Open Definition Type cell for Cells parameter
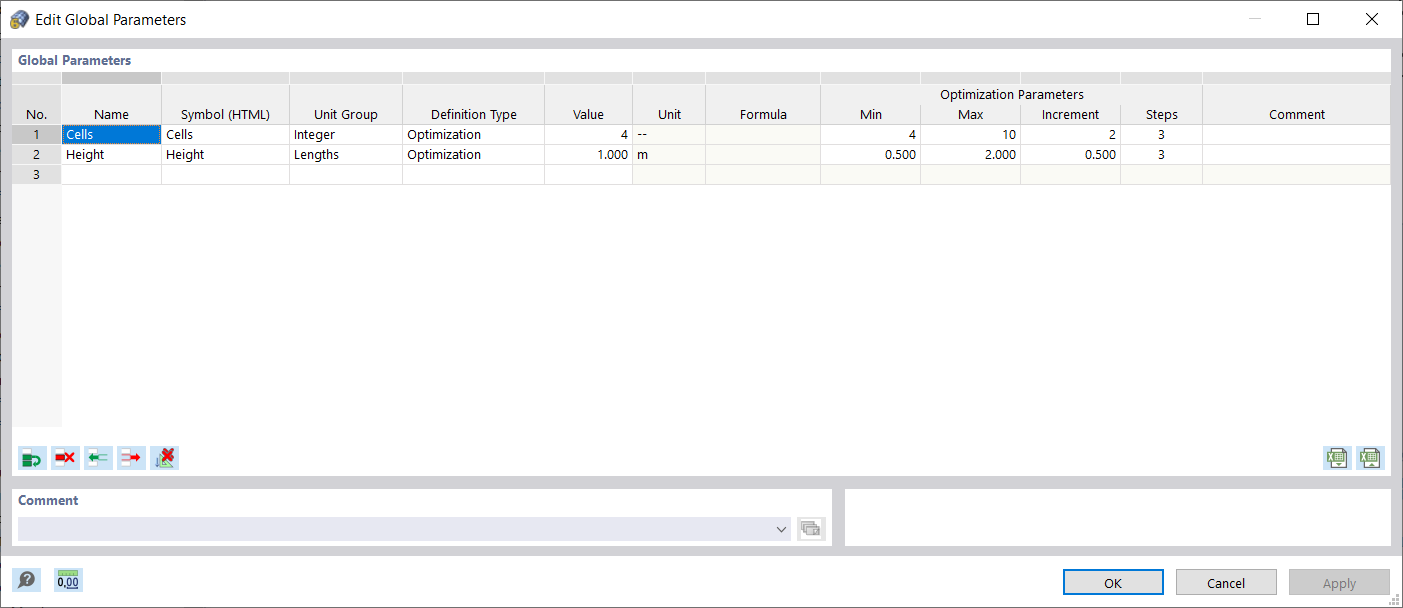The image size is (1403, 608). click(x=472, y=133)
